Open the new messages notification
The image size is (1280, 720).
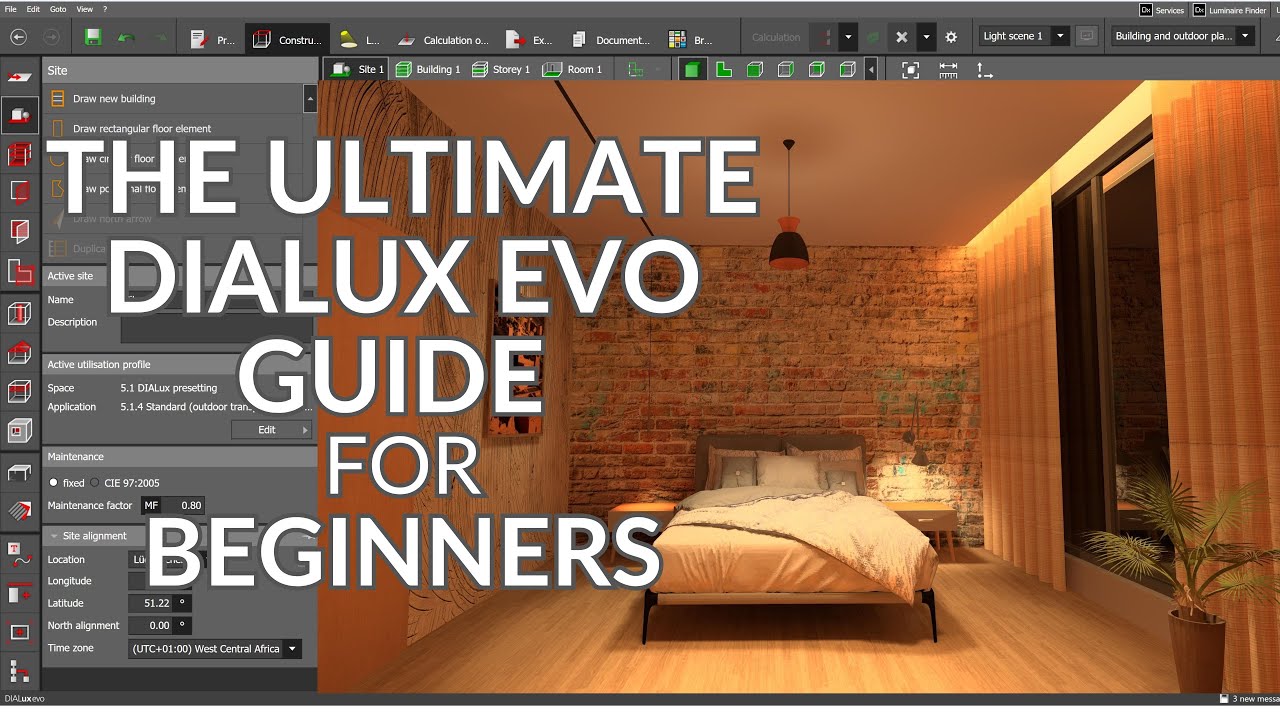[x=1248, y=699]
